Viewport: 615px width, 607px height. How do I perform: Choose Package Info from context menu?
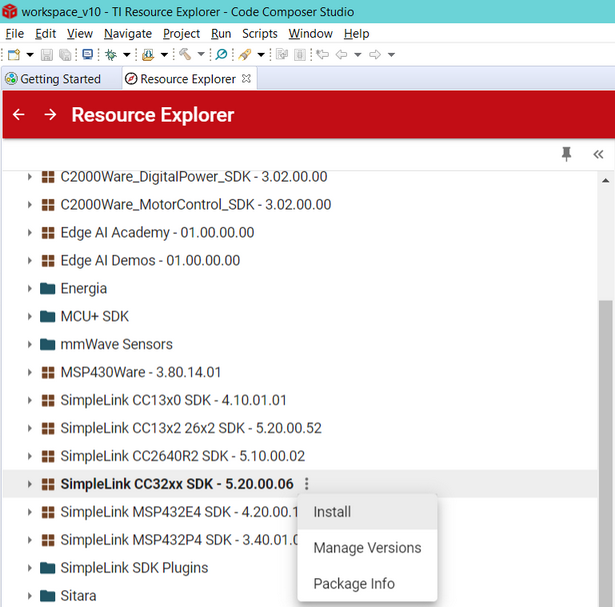[x=367, y=583]
